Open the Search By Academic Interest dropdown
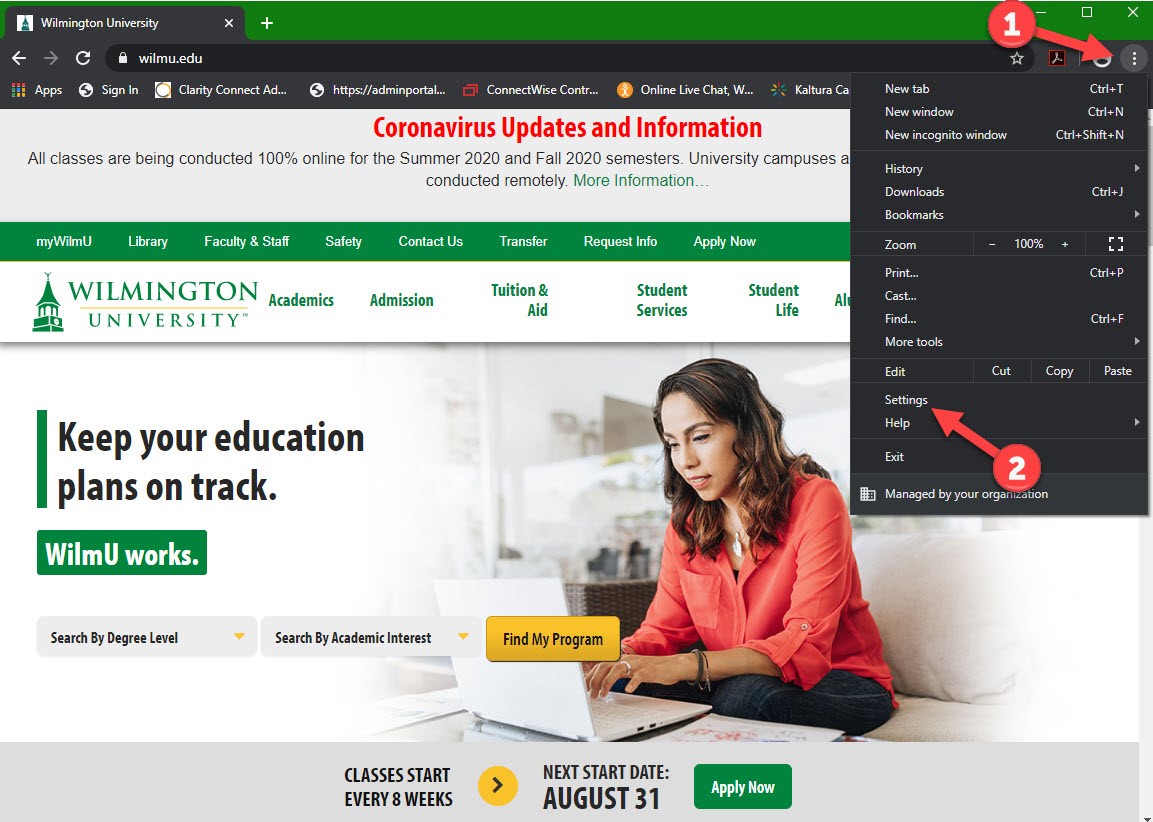This screenshot has width=1153, height=822. click(370, 636)
